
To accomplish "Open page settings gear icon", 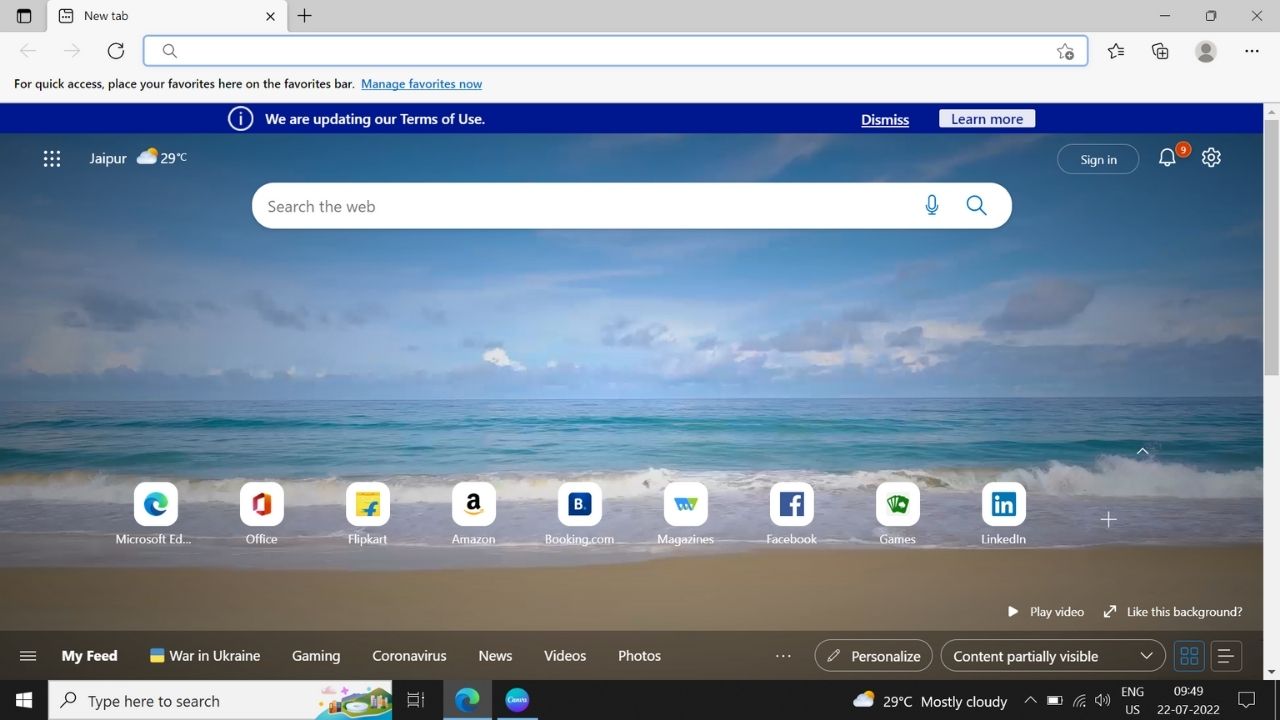I will (1211, 158).
